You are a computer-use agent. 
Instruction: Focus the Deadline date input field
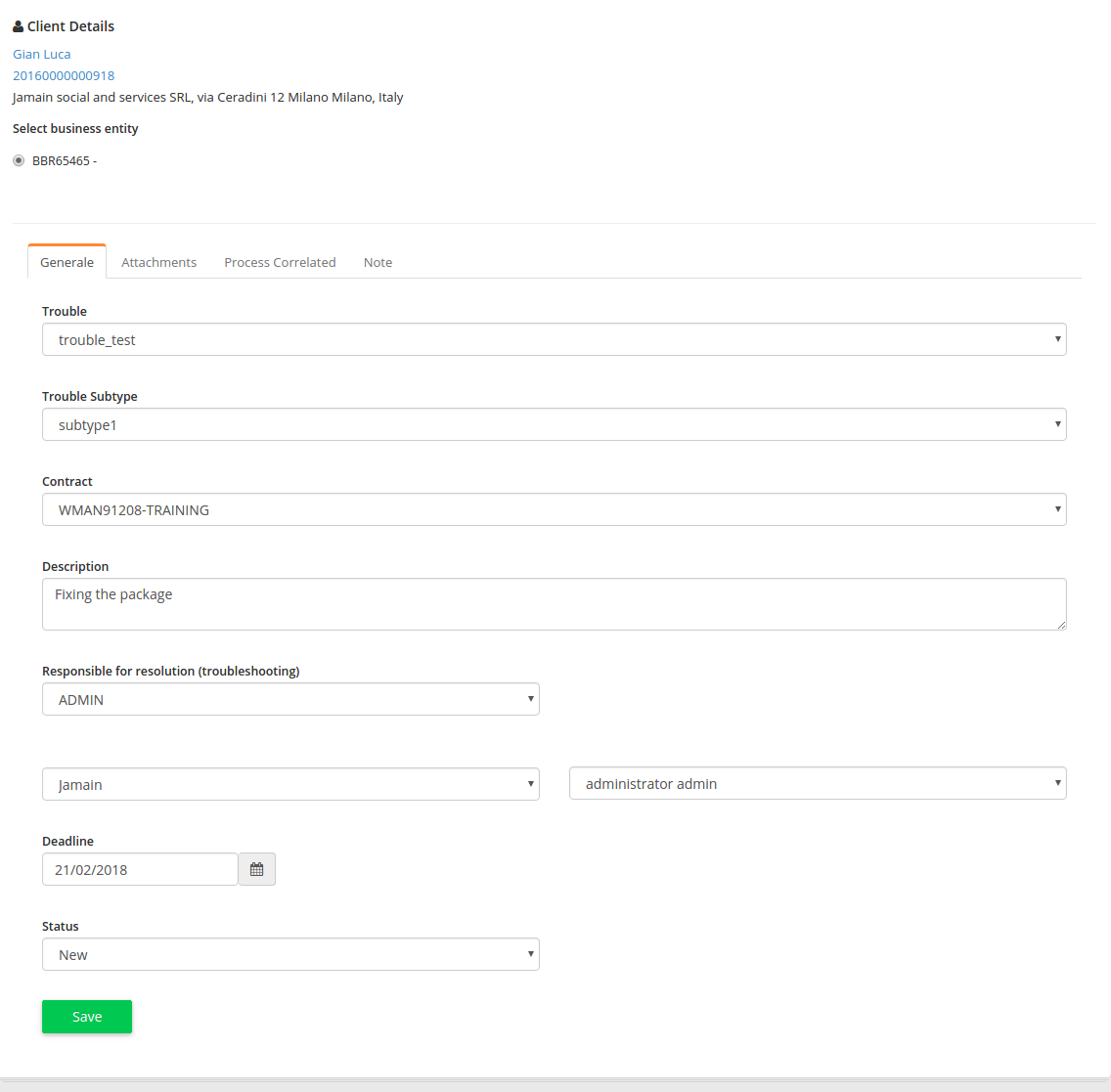pos(140,869)
